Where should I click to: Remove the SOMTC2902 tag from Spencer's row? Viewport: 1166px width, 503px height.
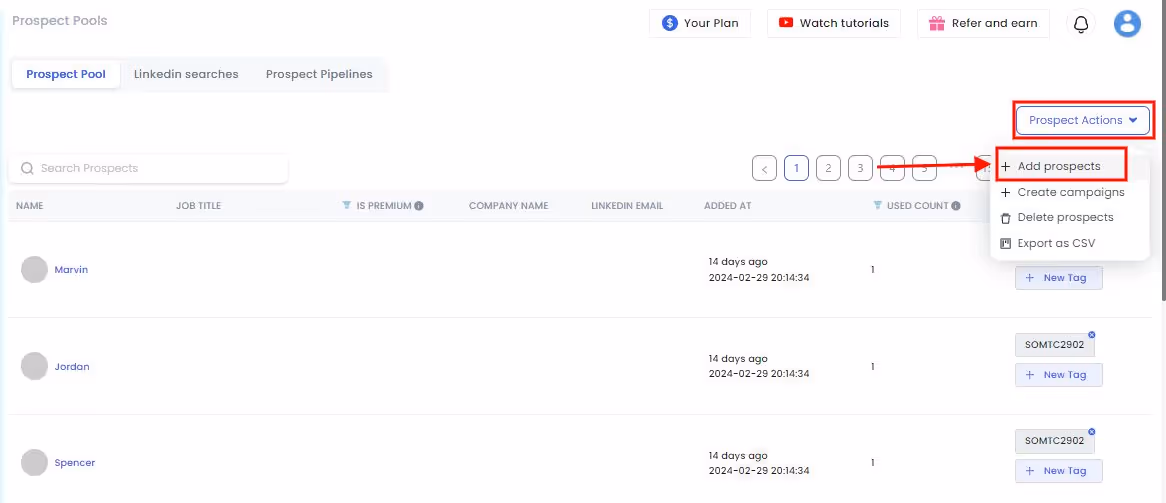[x=1092, y=432]
